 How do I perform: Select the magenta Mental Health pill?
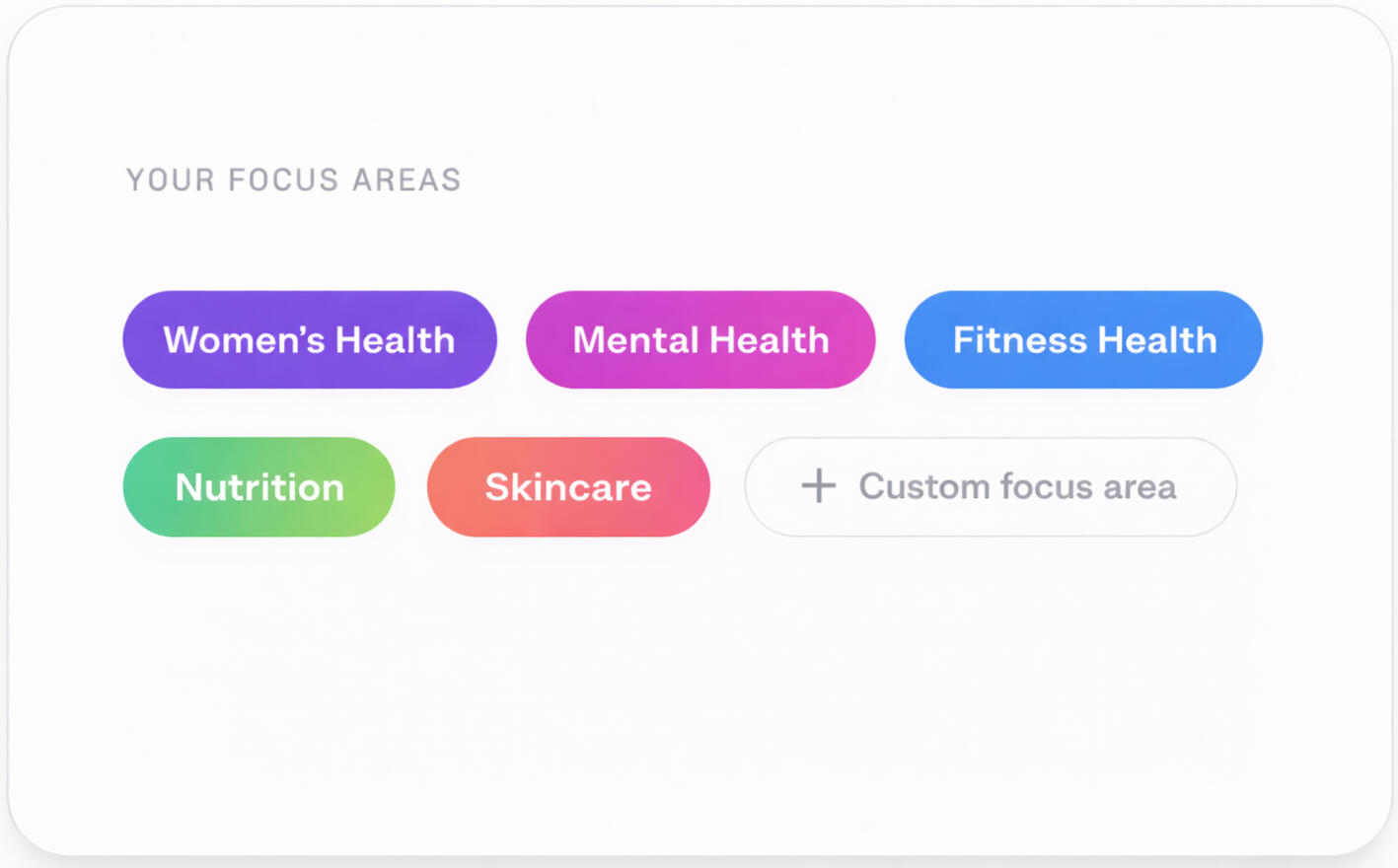pos(700,339)
